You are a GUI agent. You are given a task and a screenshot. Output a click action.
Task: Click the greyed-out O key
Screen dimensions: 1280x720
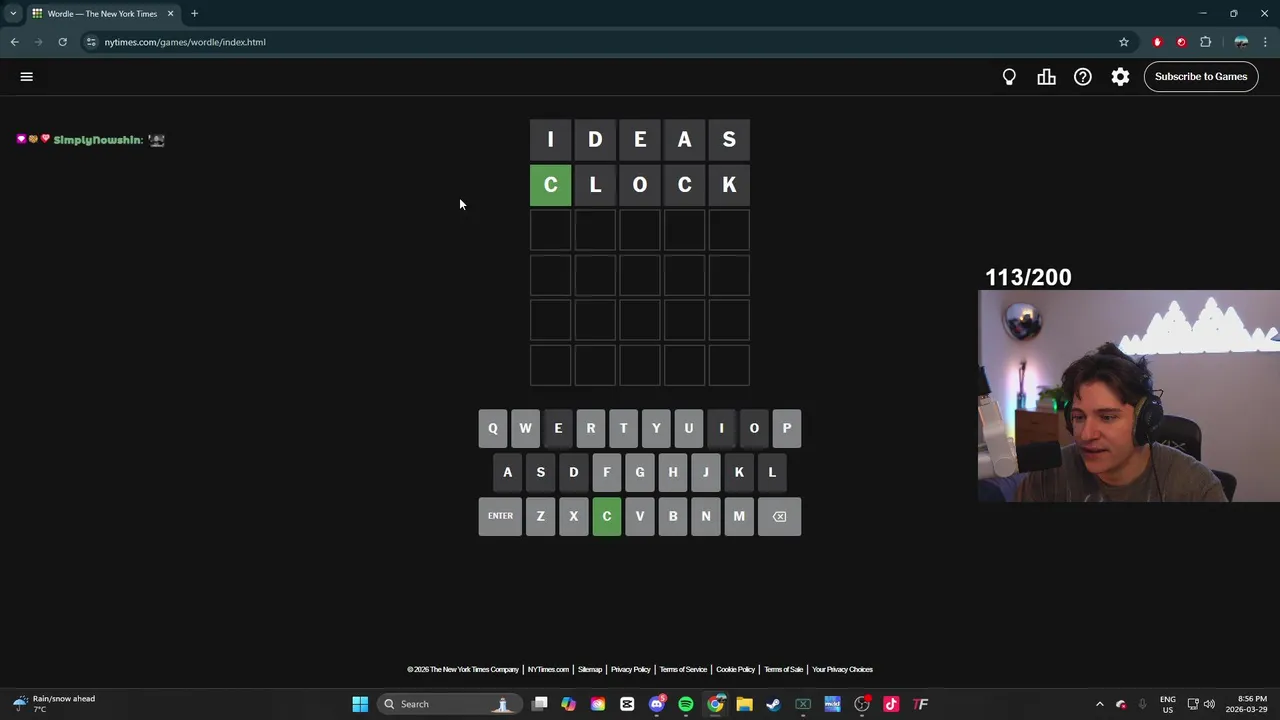(x=754, y=428)
